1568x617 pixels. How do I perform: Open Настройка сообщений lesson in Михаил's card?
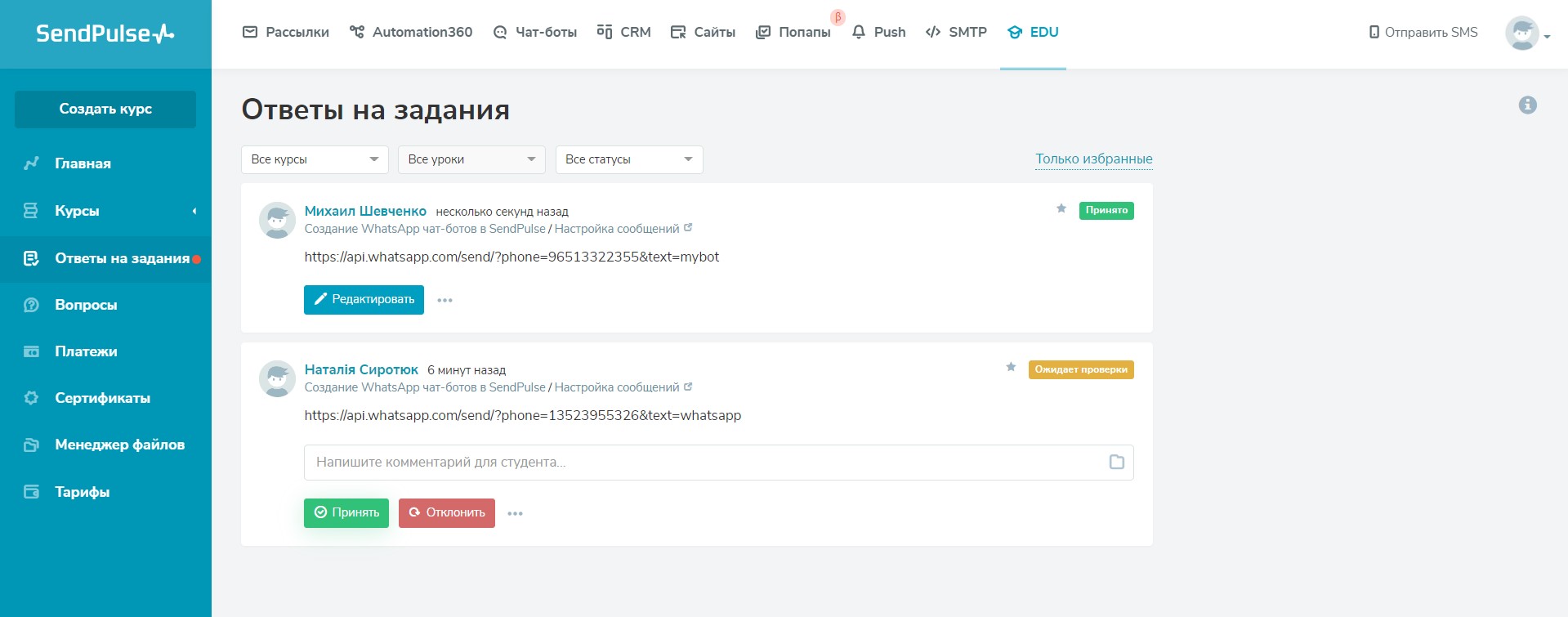pyautogui.click(x=617, y=229)
